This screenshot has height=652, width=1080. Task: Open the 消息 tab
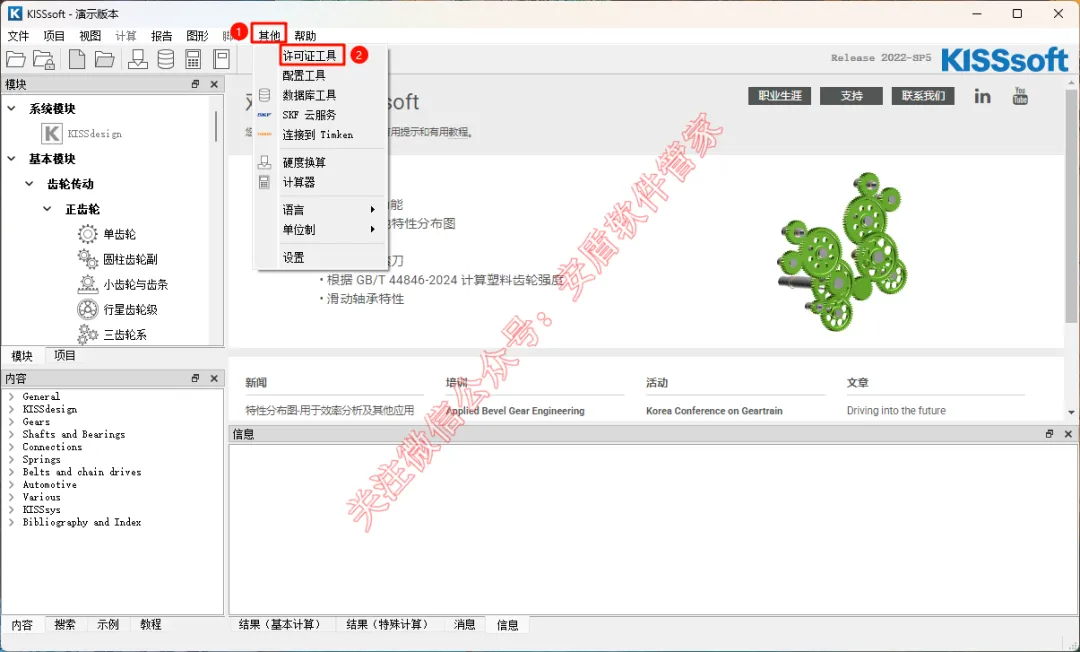[x=464, y=624]
